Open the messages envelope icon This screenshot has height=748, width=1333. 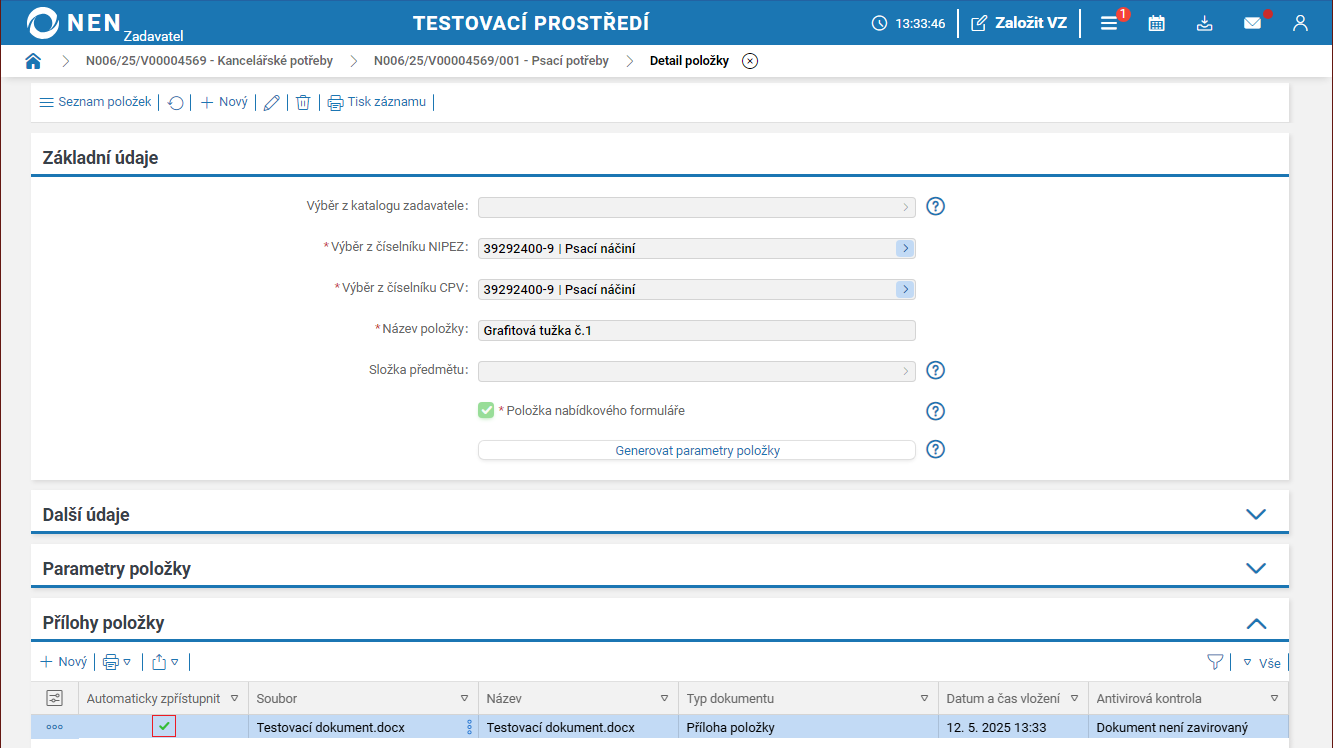(x=1252, y=23)
